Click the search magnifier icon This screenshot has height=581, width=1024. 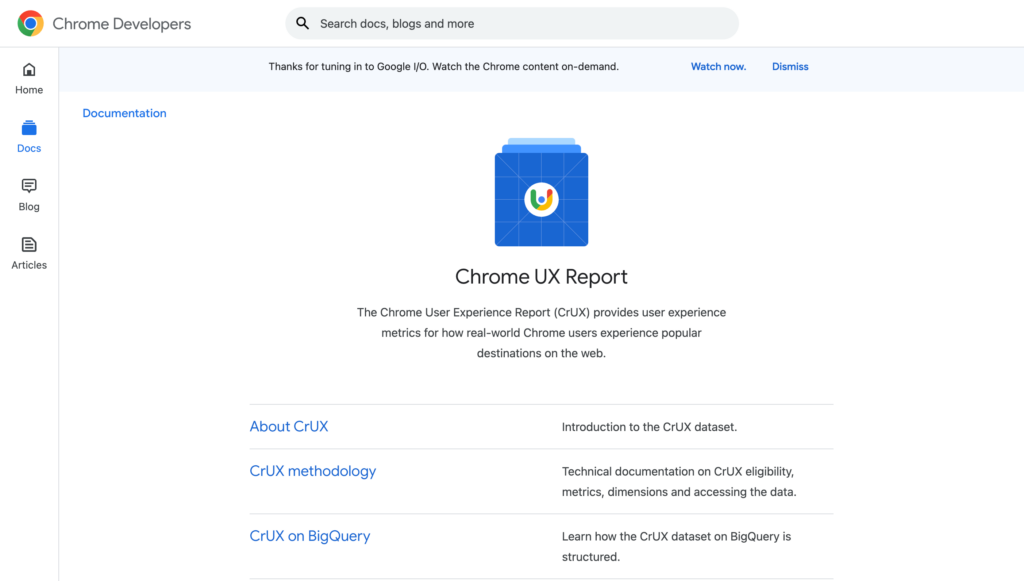pyautogui.click(x=302, y=23)
